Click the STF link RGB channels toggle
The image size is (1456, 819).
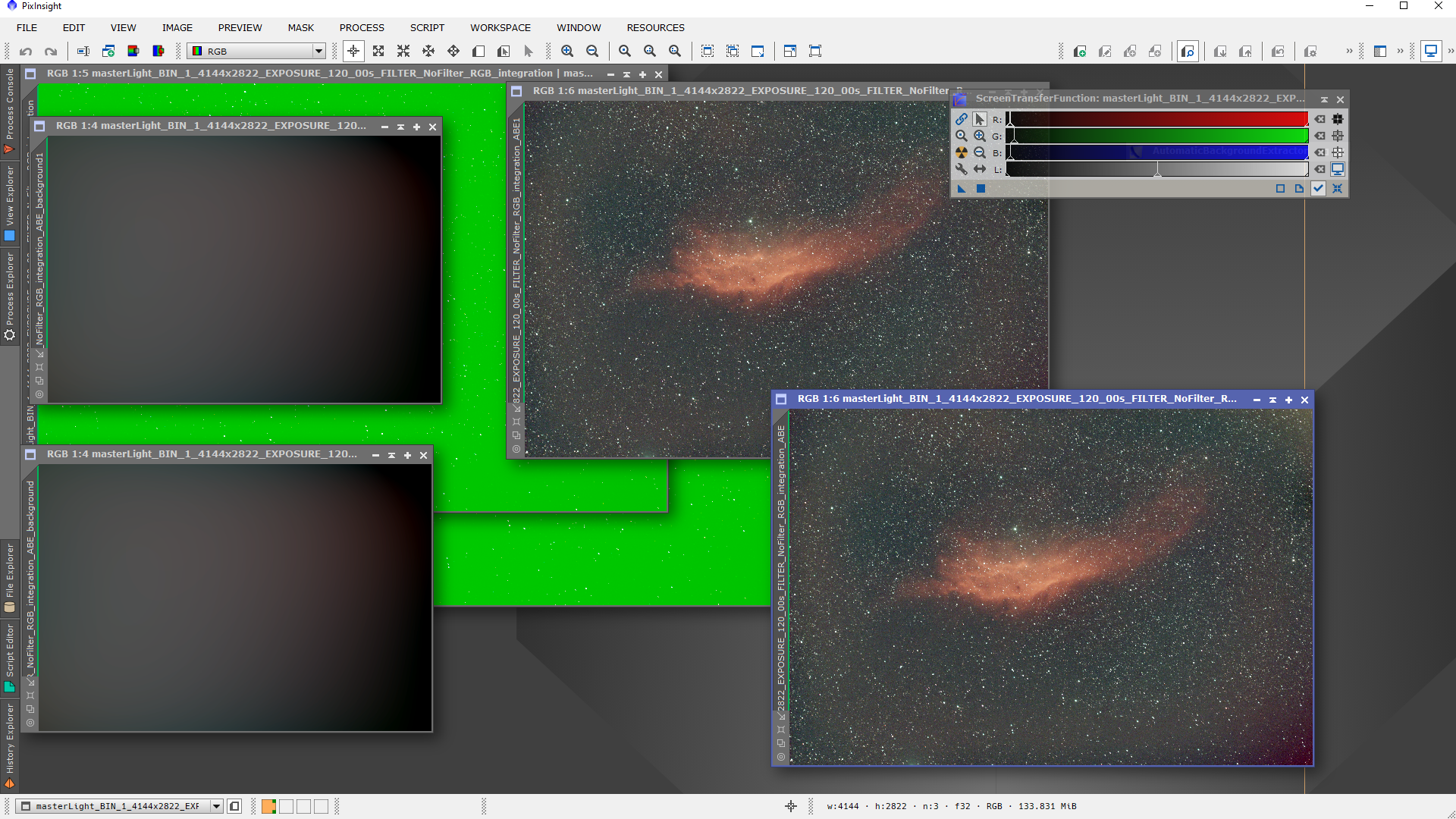coord(962,119)
